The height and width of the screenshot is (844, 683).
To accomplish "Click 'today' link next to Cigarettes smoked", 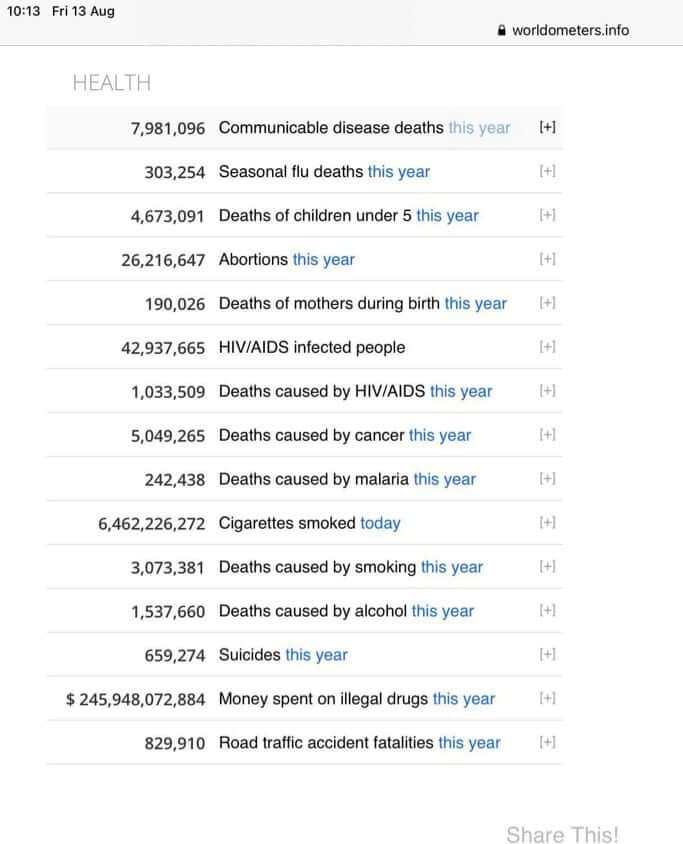I will pos(380,523).
